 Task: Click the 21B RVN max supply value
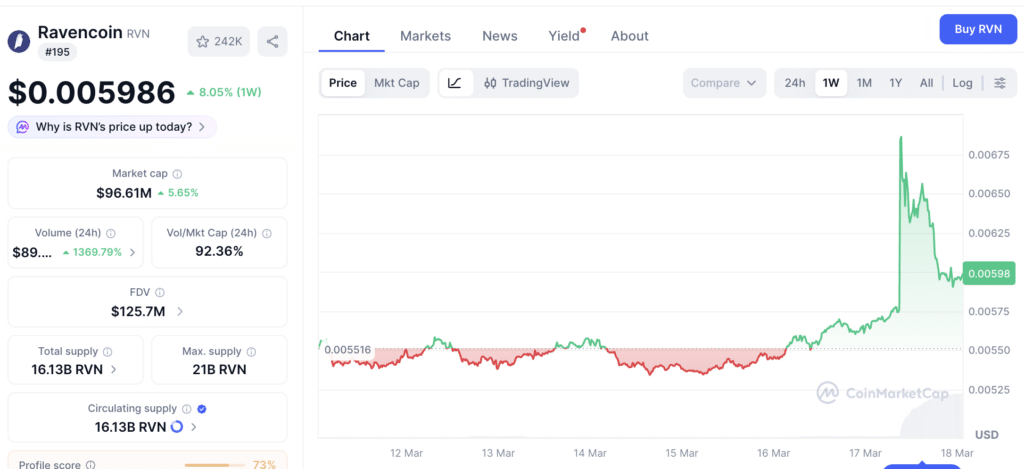pyautogui.click(x=219, y=369)
